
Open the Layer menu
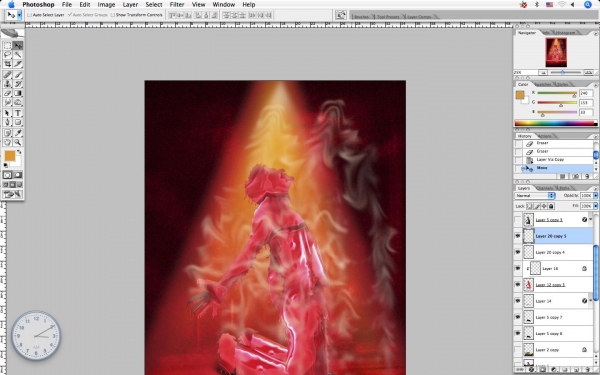tap(130, 5)
